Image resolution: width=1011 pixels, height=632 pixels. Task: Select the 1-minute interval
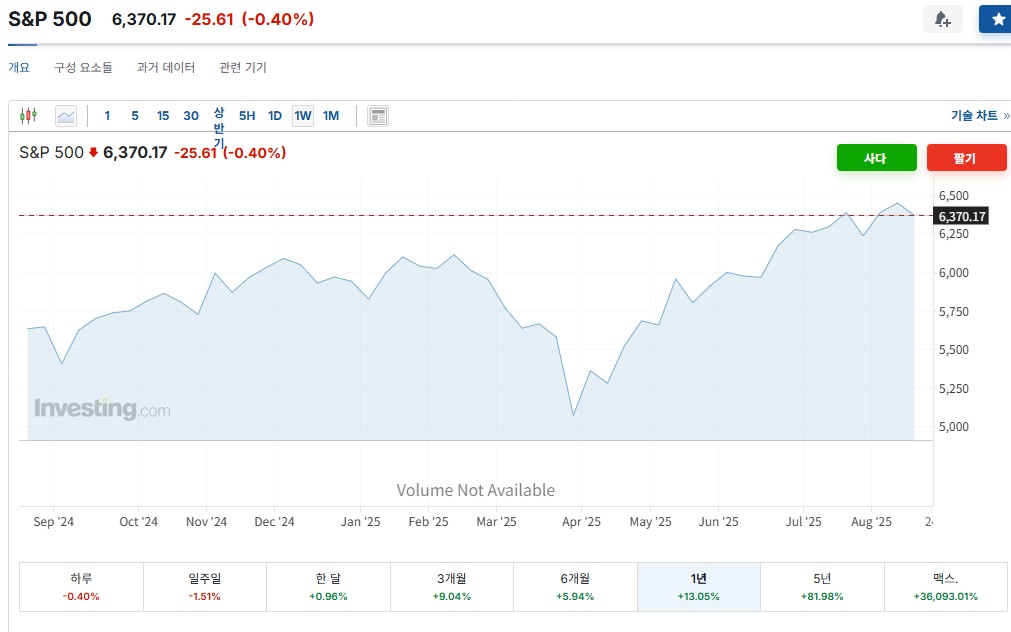(x=107, y=116)
